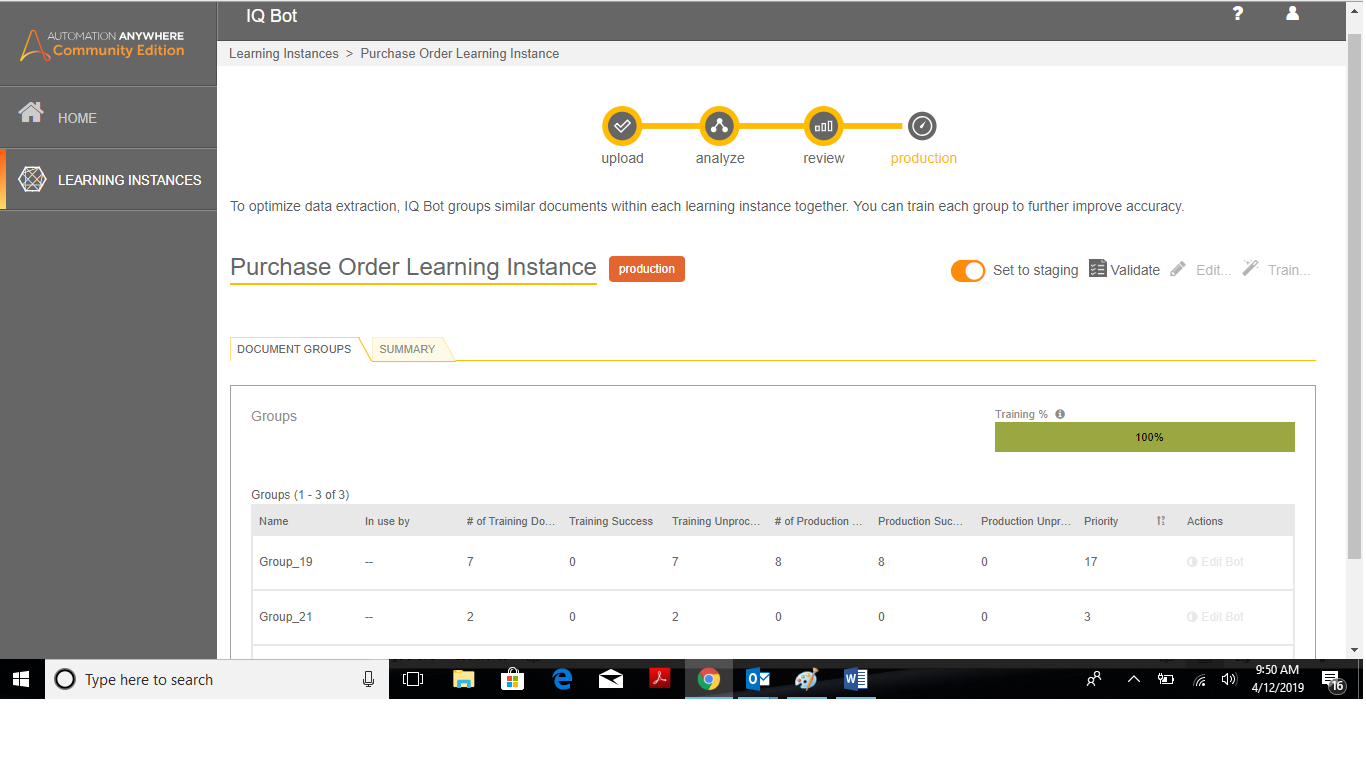The image size is (1366, 768).
Task: Open the People icon in the system tray
Action: point(1094,680)
